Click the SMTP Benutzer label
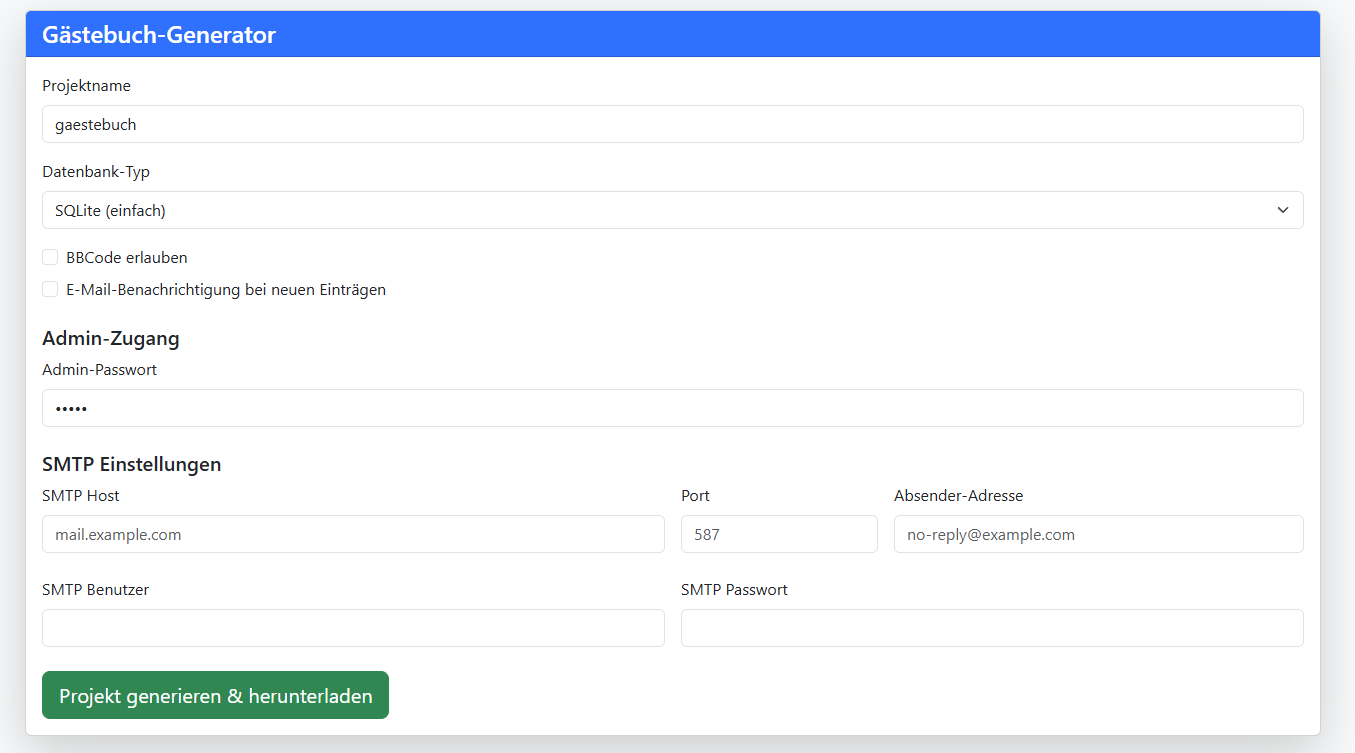1355x753 pixels. pyautogui.click(x=95, y=590)
